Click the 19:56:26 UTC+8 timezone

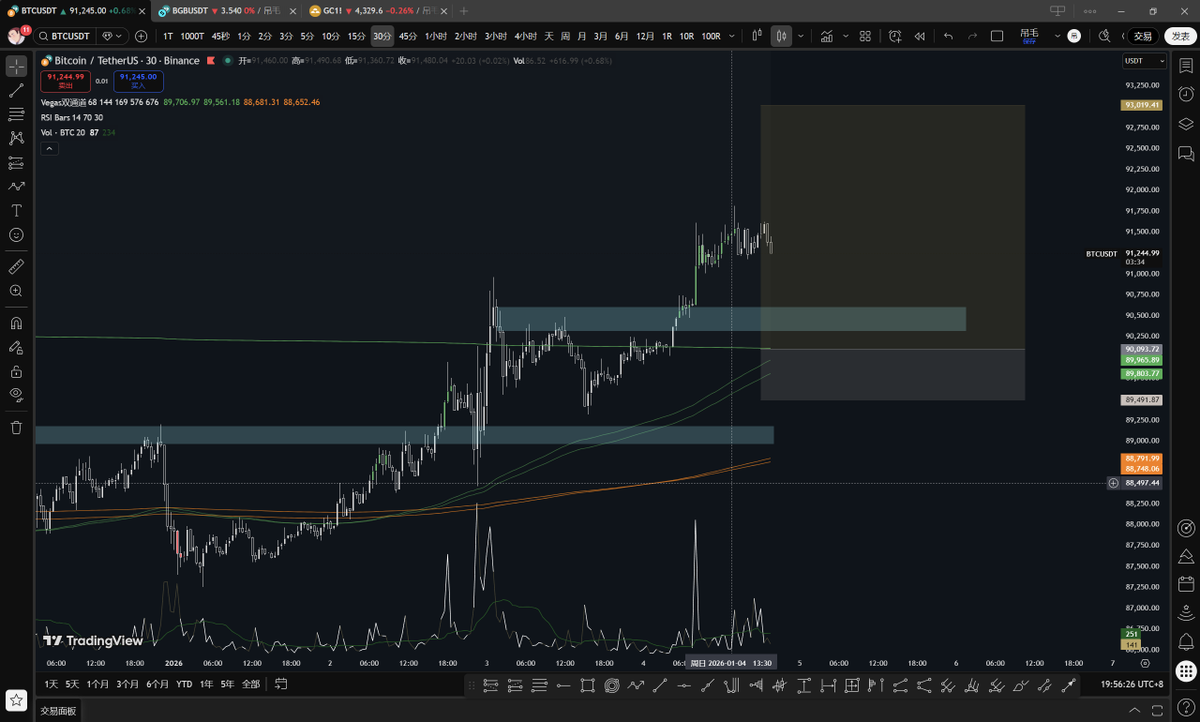tap(1131, 684)
